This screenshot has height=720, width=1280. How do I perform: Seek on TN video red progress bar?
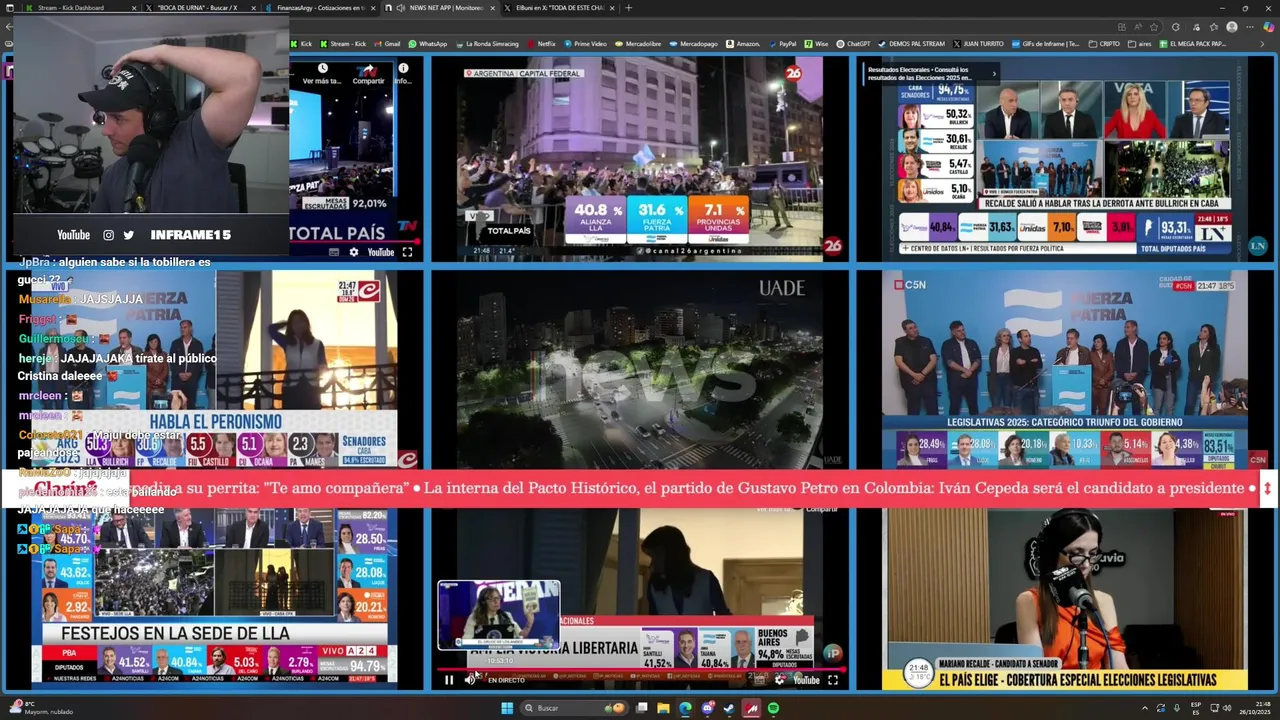pos(355,241)
